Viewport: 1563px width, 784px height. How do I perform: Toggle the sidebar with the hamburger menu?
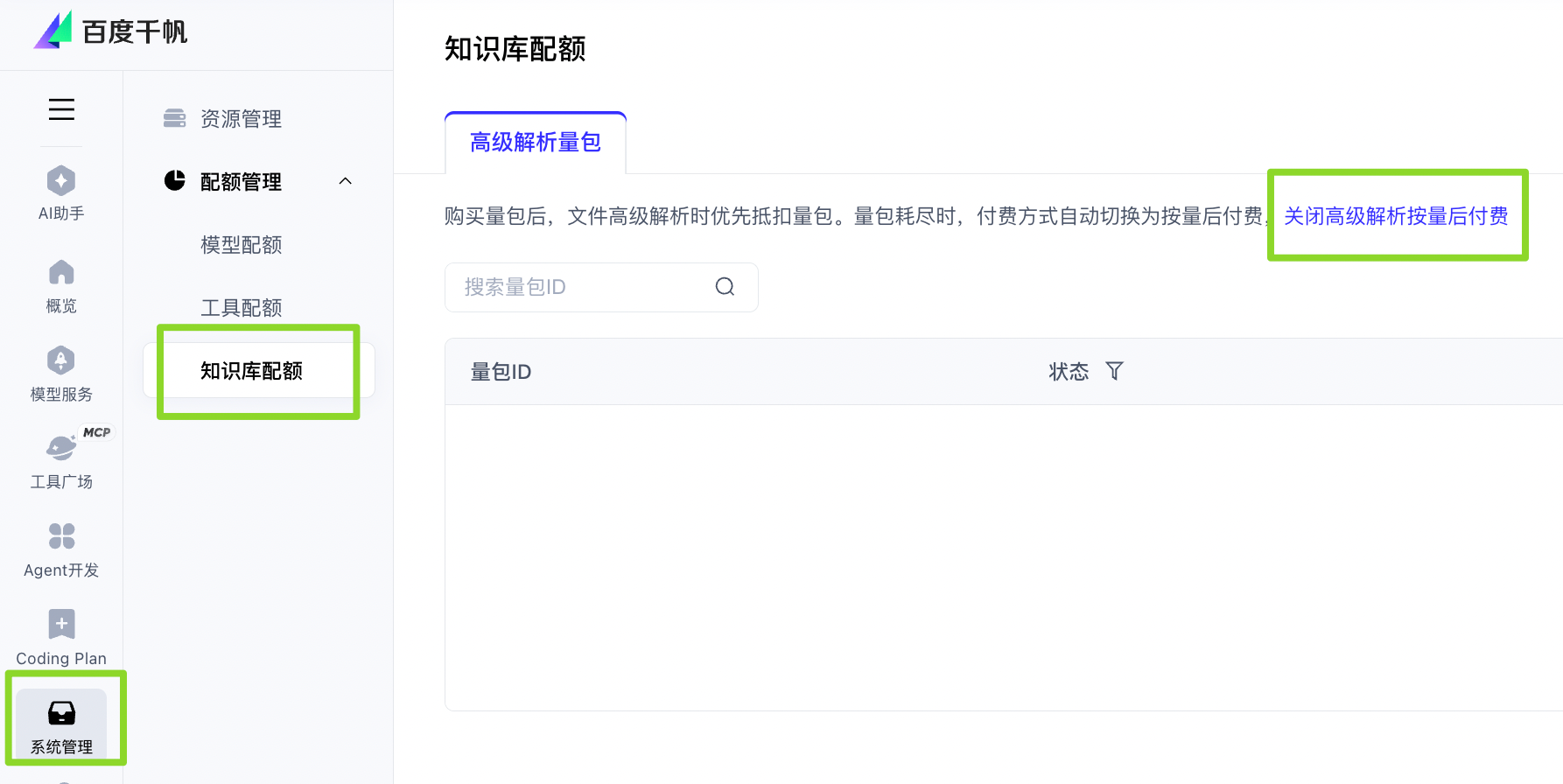pyautogui.click(x=60, y=108)
